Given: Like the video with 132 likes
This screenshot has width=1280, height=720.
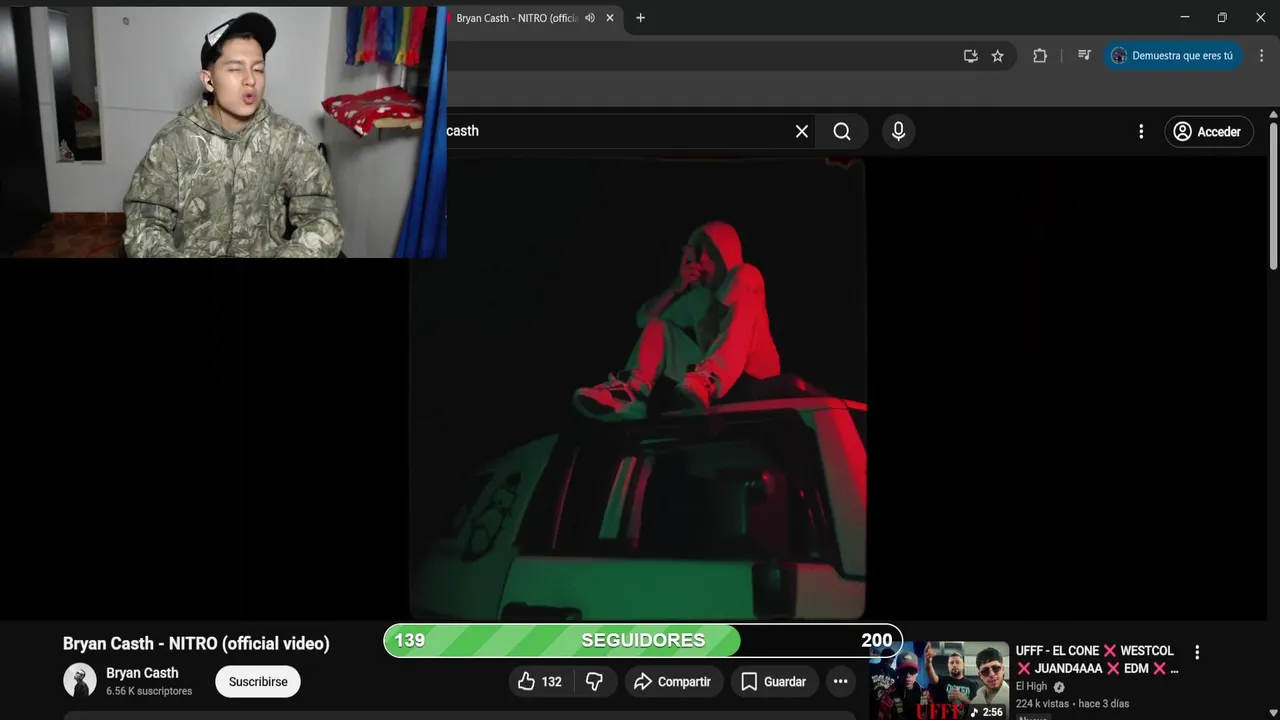Looking at the screenshot, I should (540, 682).
